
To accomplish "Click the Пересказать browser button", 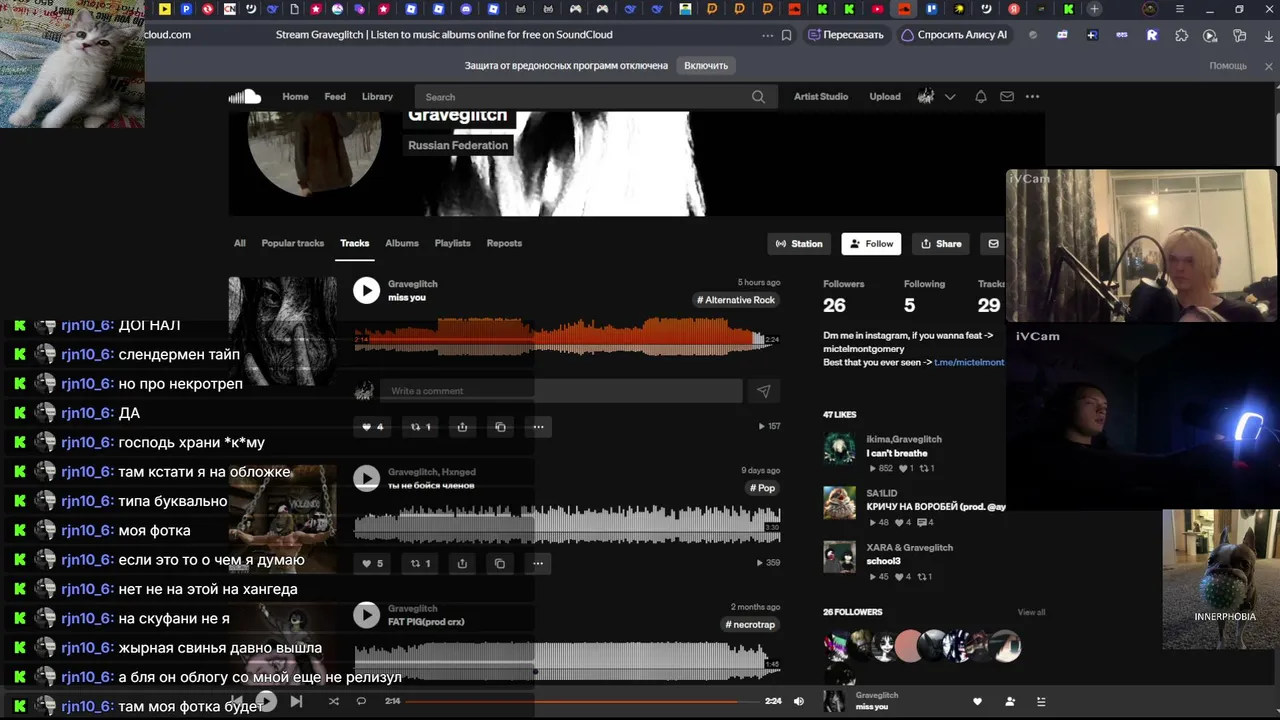I will point(846,35).
